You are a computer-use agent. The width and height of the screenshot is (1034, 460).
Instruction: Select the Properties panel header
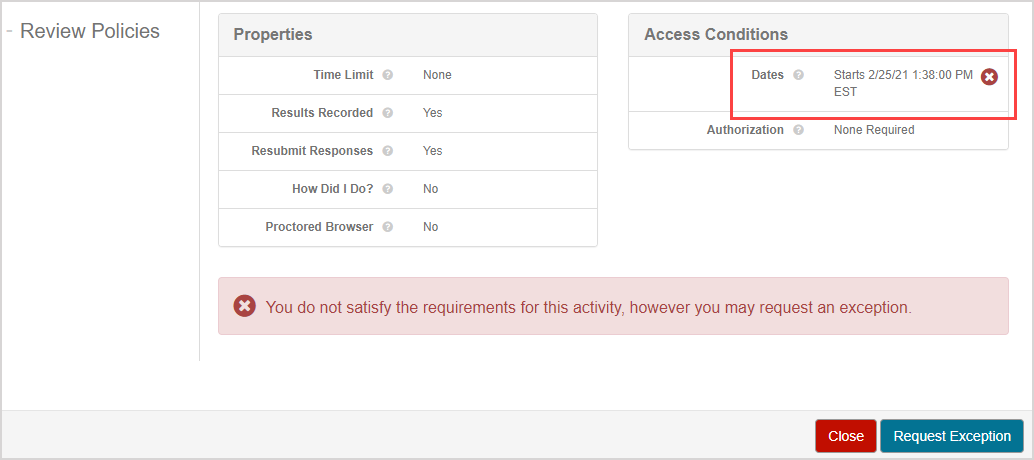pyautogui.click(x=273, y=34)
